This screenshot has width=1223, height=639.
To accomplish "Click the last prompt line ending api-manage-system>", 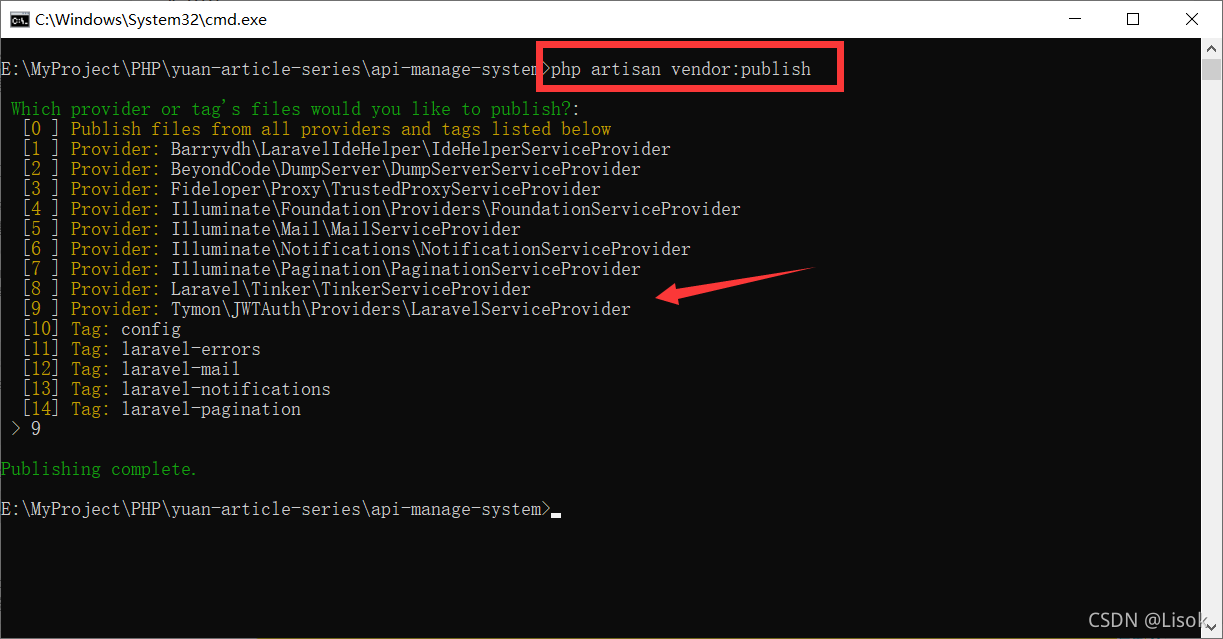I will click(x=275, y=509).
